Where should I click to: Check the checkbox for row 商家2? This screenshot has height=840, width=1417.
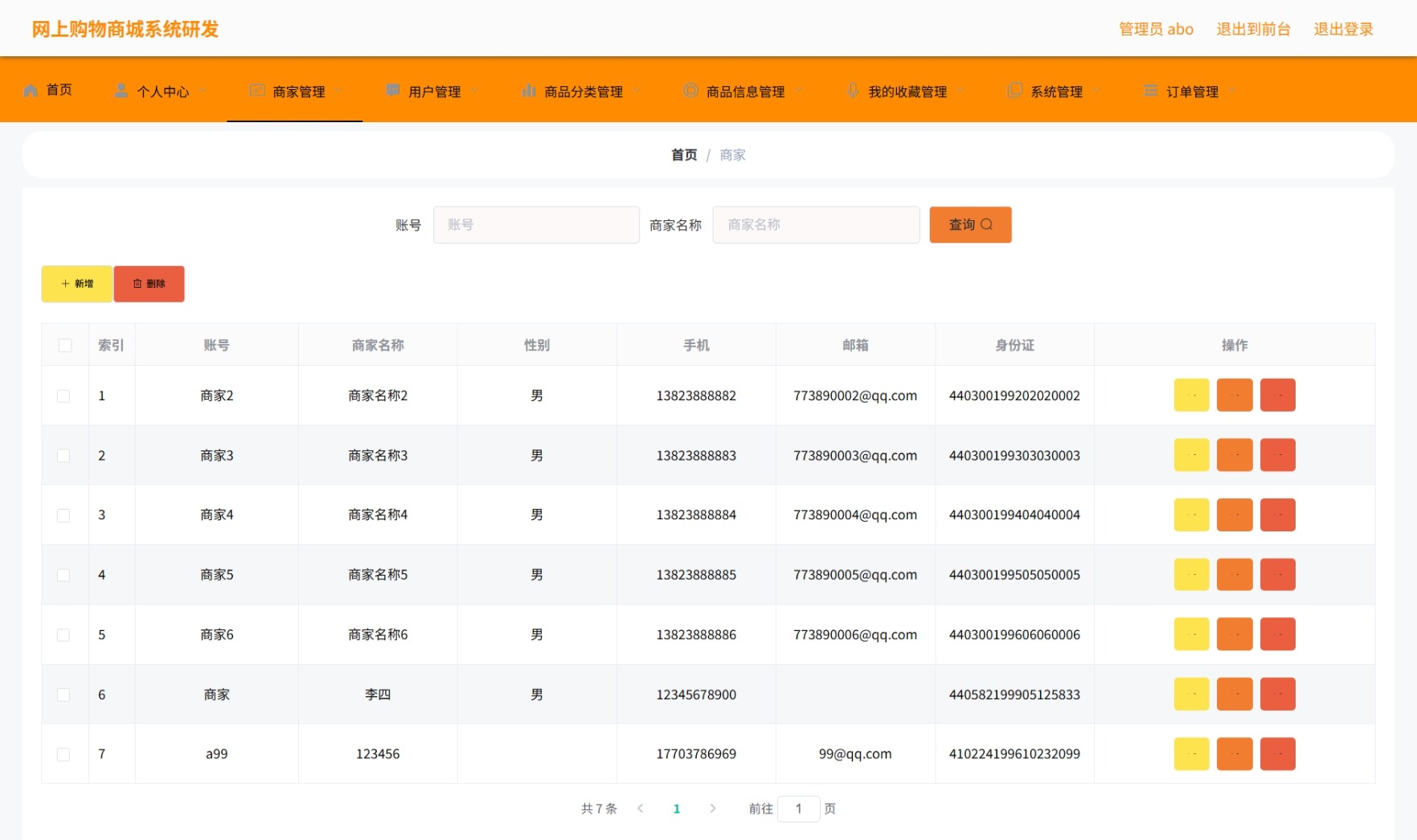click(63, 395)
